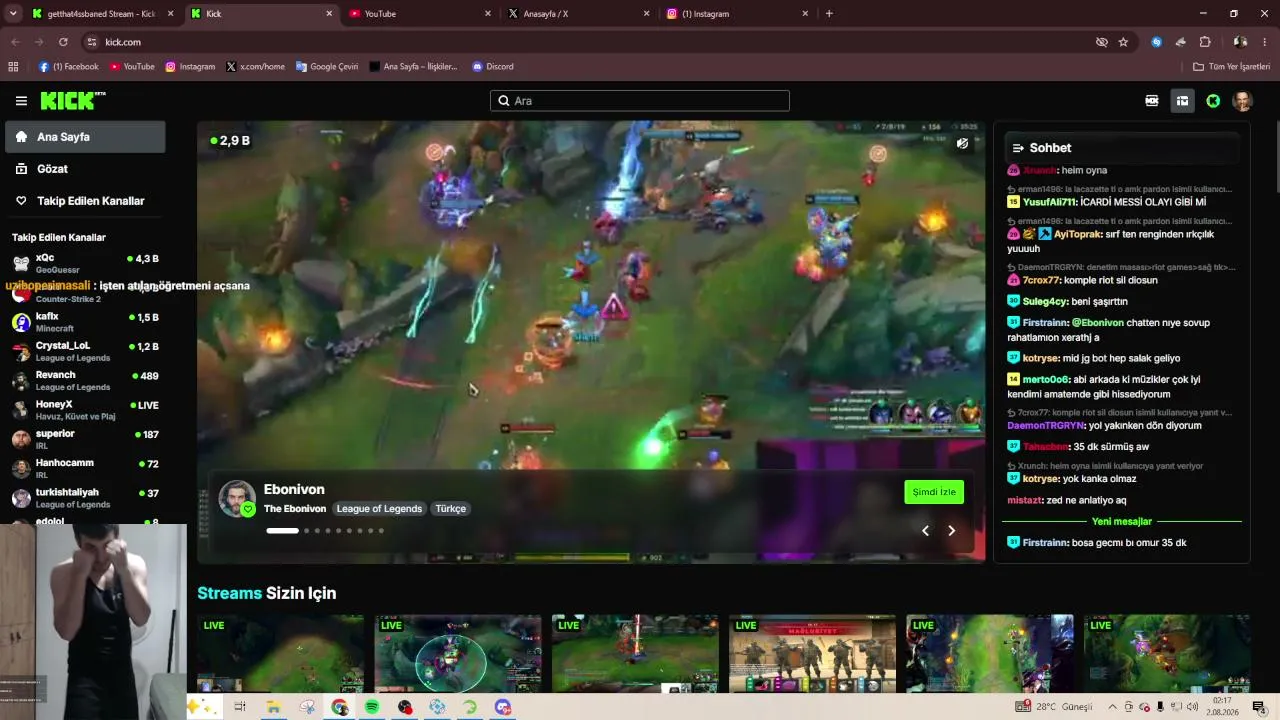Open the Chrome three-dot menu
This screenshot has width=1280, height=720.
coord(1265,42)
